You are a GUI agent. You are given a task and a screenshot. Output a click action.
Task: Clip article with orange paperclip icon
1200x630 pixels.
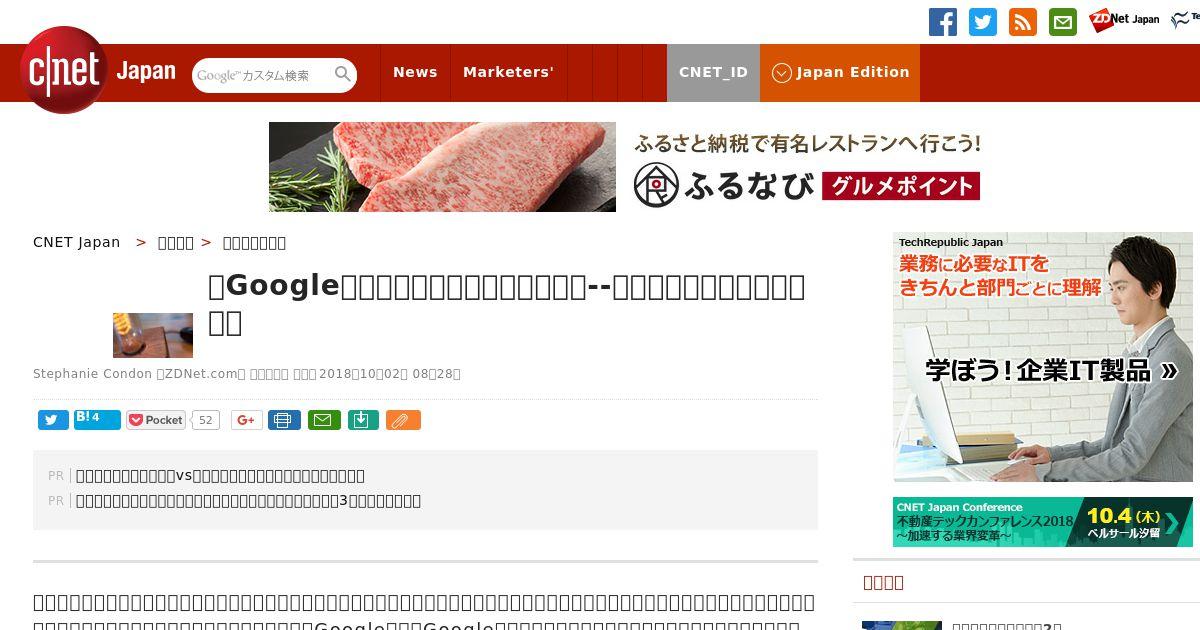(x=402, y=420)
